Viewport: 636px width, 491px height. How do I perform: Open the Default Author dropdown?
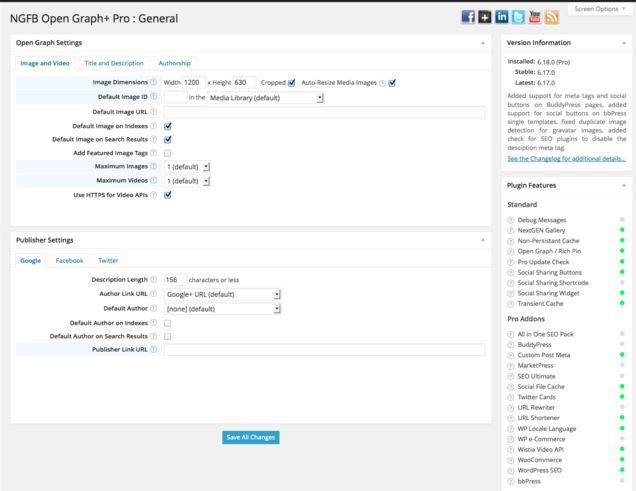point(222,309)
